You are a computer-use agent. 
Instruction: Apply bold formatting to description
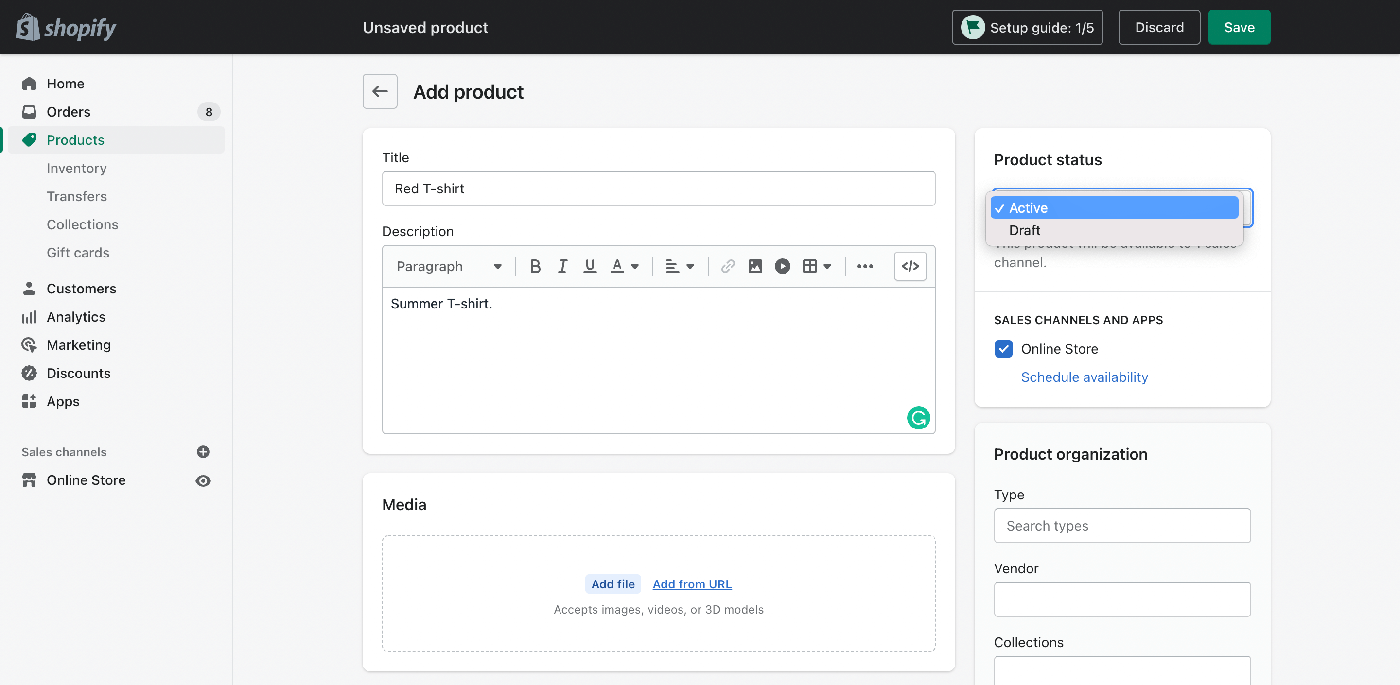(x=535, y=266)
